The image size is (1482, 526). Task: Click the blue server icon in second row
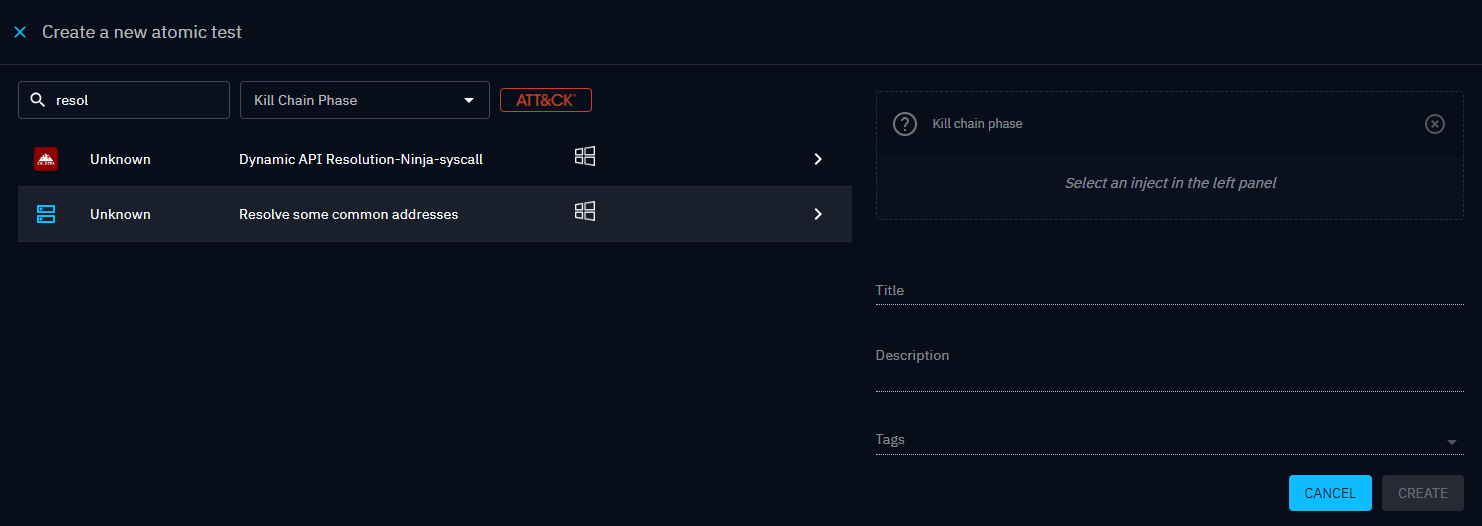pos(45,214)
